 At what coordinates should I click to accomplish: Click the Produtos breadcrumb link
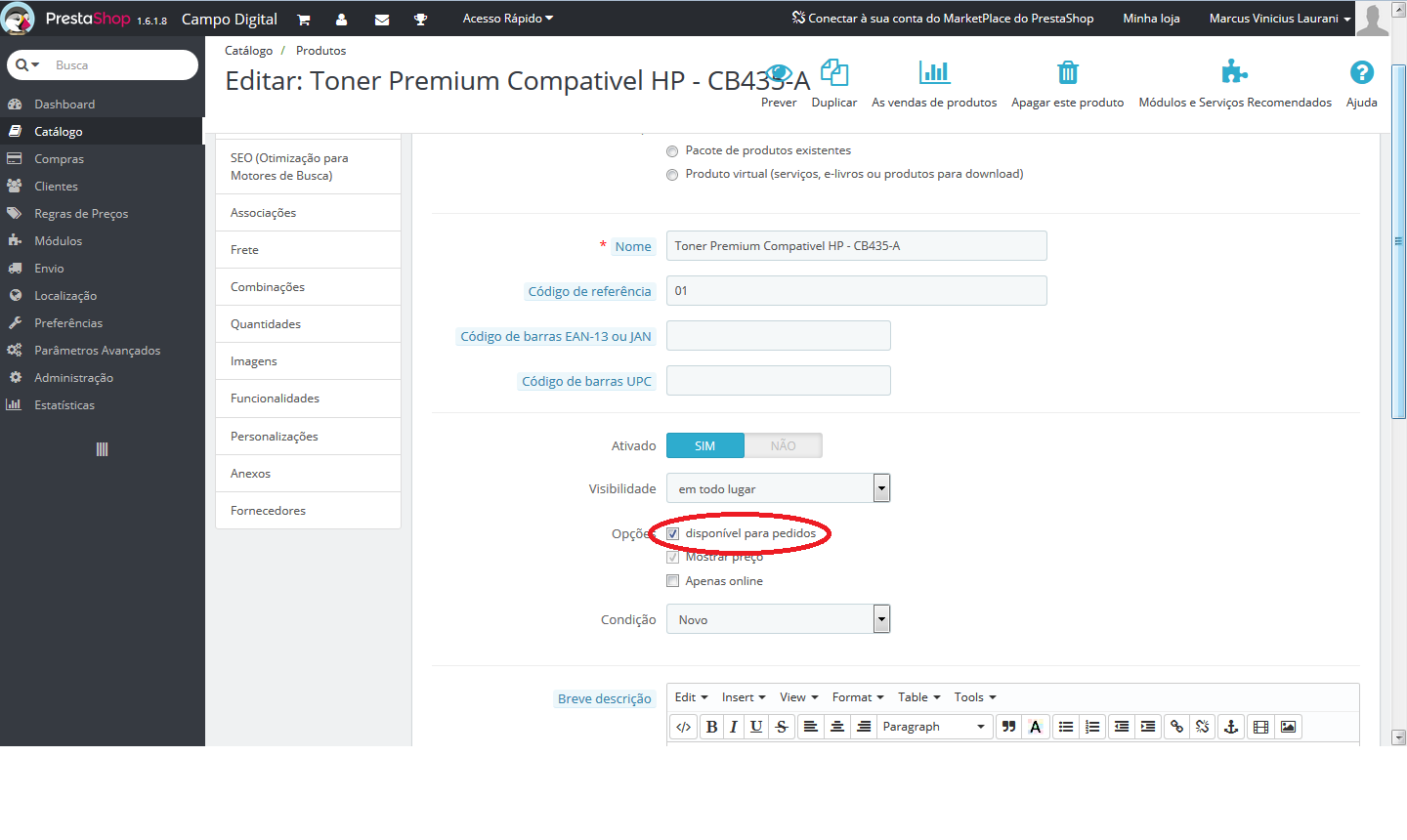[320, 51]
